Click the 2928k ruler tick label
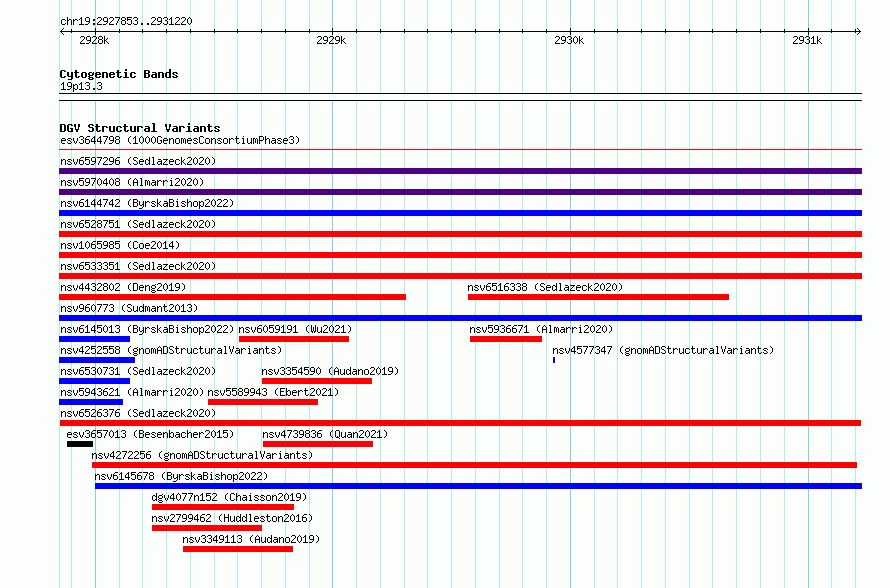The height and width of the screenshot is (588, 890). pyautogui.click(x=94, y=40)
